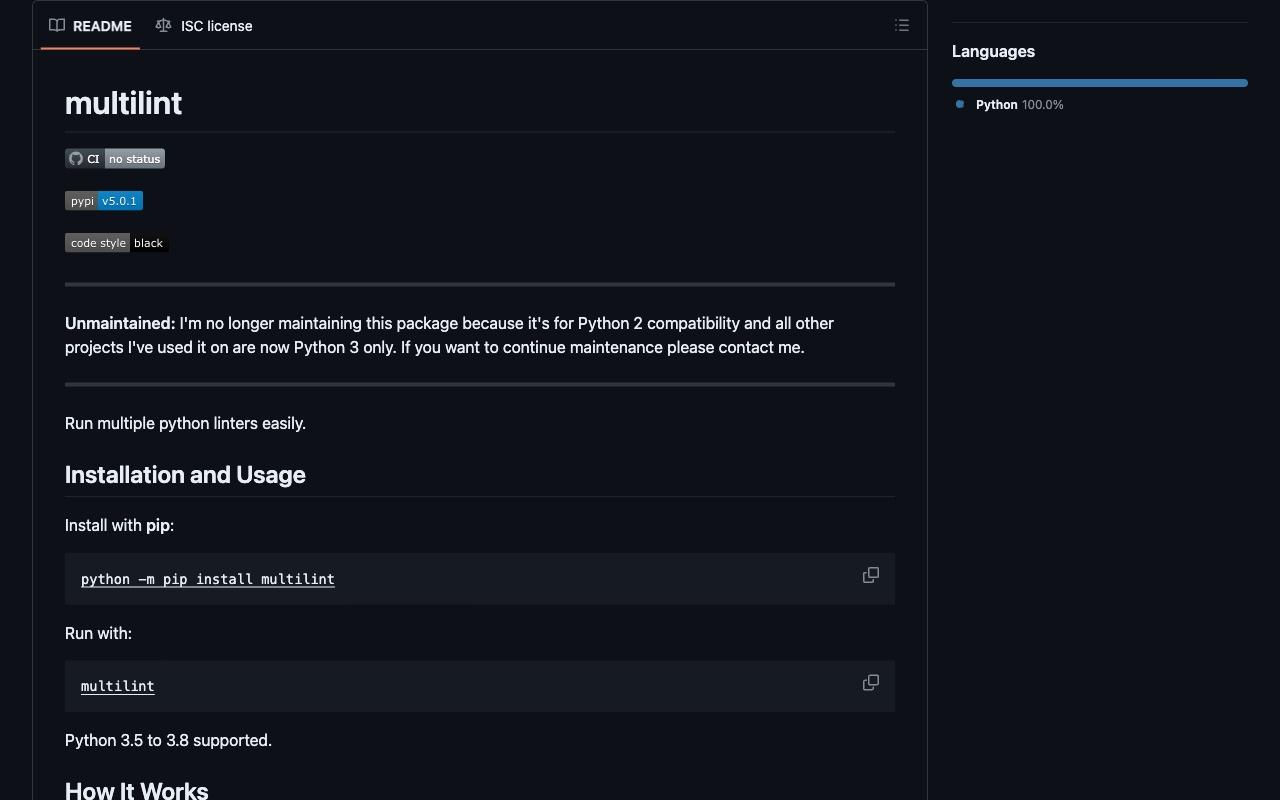The width and height of the screenshot is (1280, 800).
Task: Click Run multiple python linters easily text
Action: (185, 423)
